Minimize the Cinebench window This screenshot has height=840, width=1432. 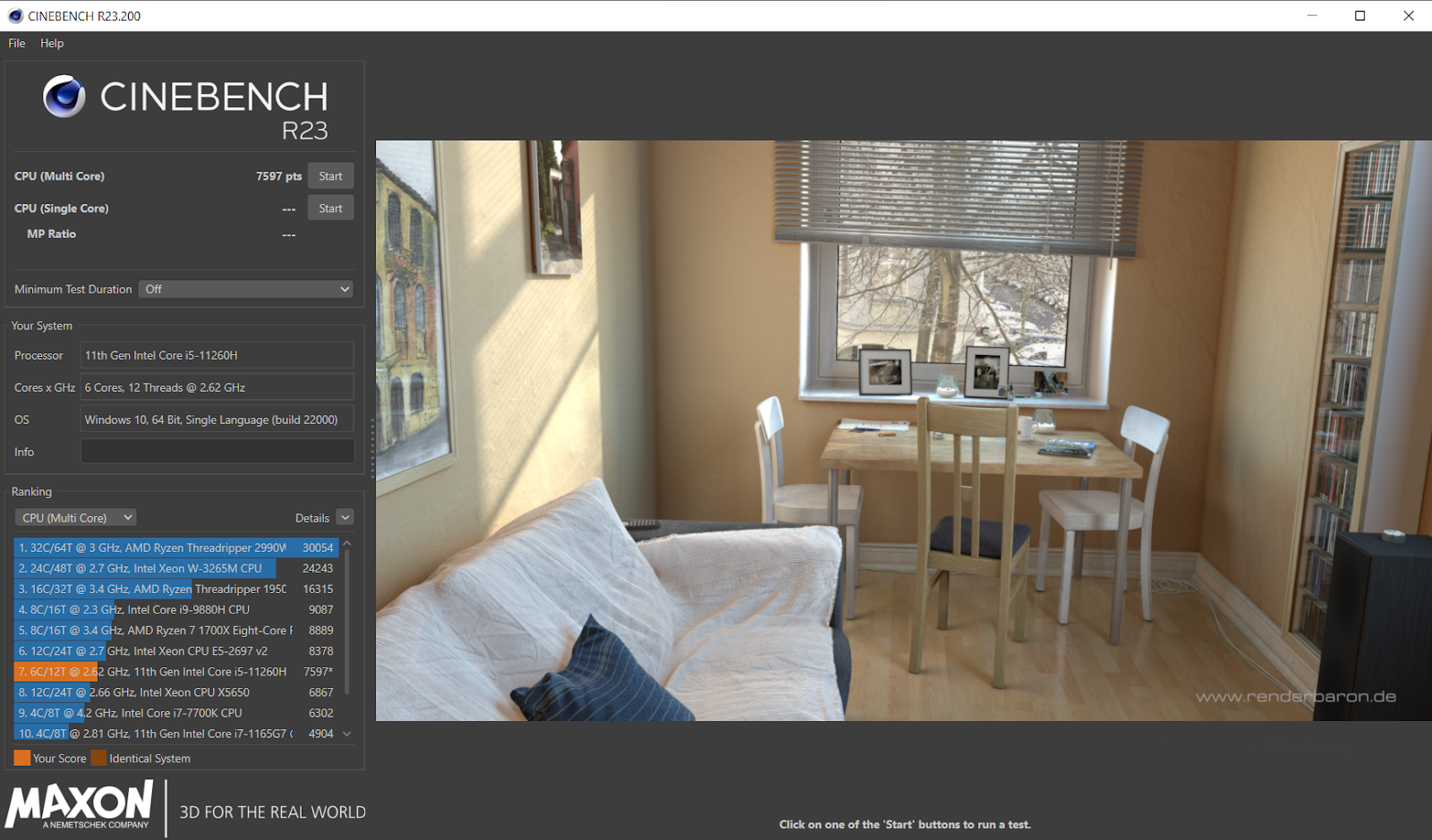(x=1312, y=15)
